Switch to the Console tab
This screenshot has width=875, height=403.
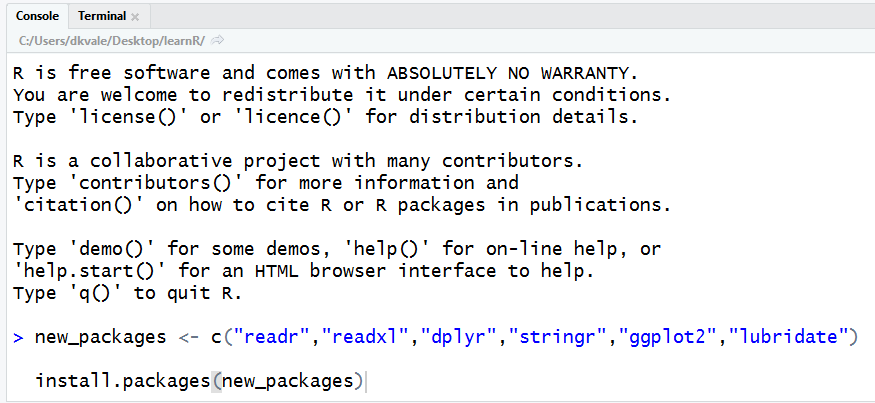tap(37, 16)
